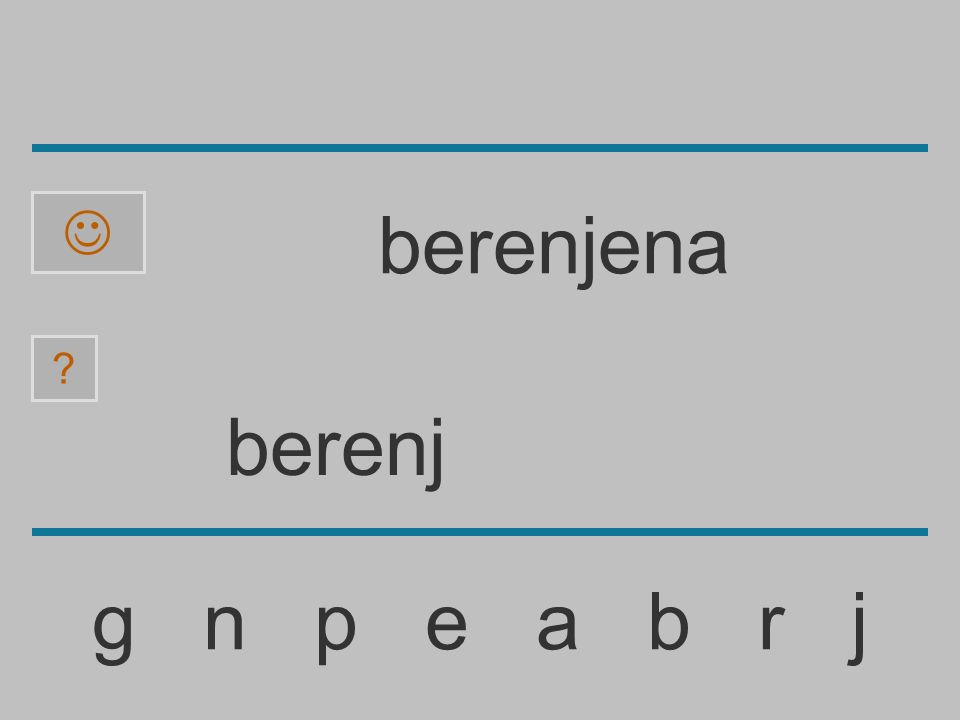Click the lower blue divider line
The image size is (960, 720).
click(x=480, y=531)
